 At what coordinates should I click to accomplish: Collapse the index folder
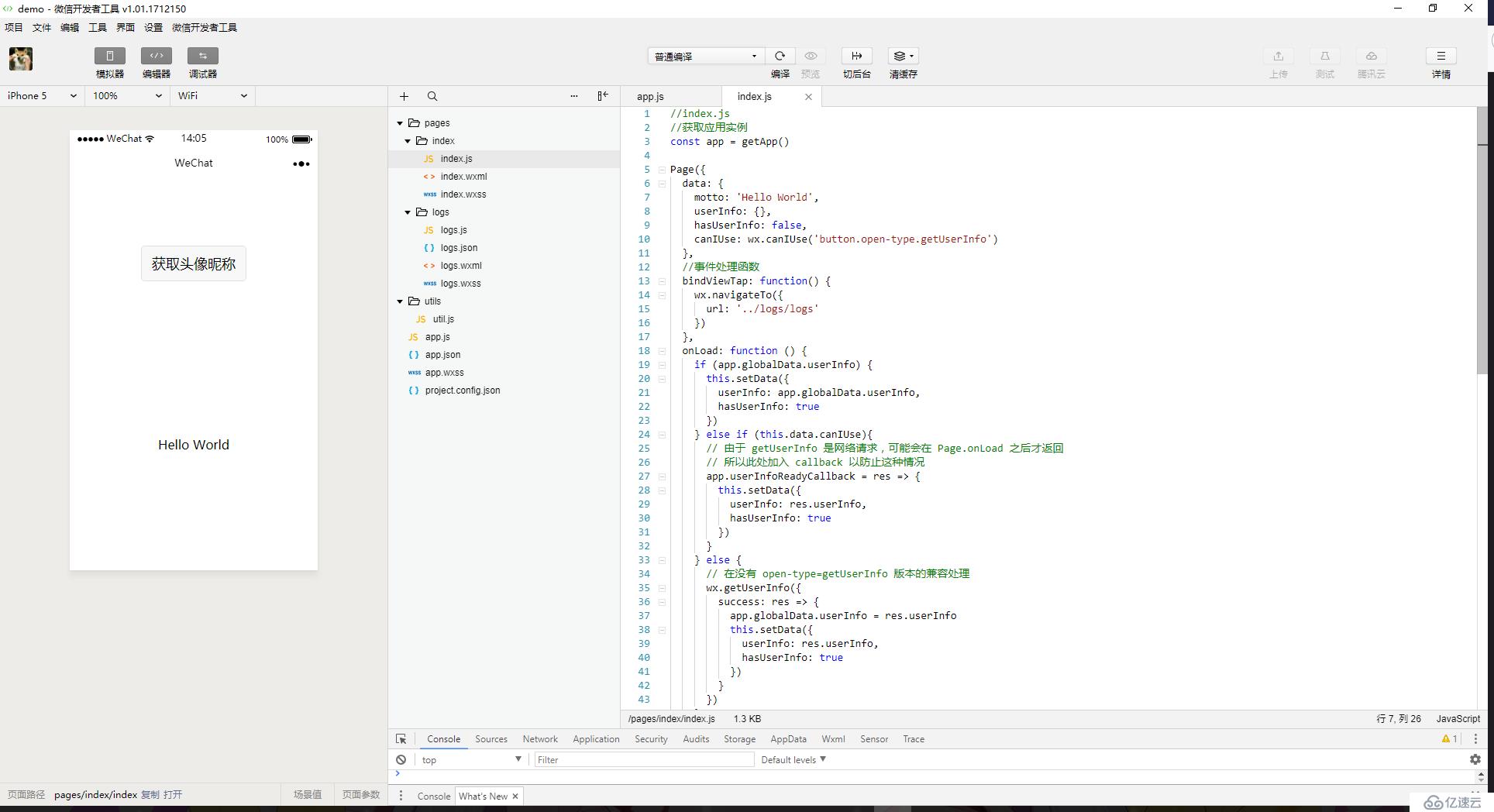[x=408, y=141]
